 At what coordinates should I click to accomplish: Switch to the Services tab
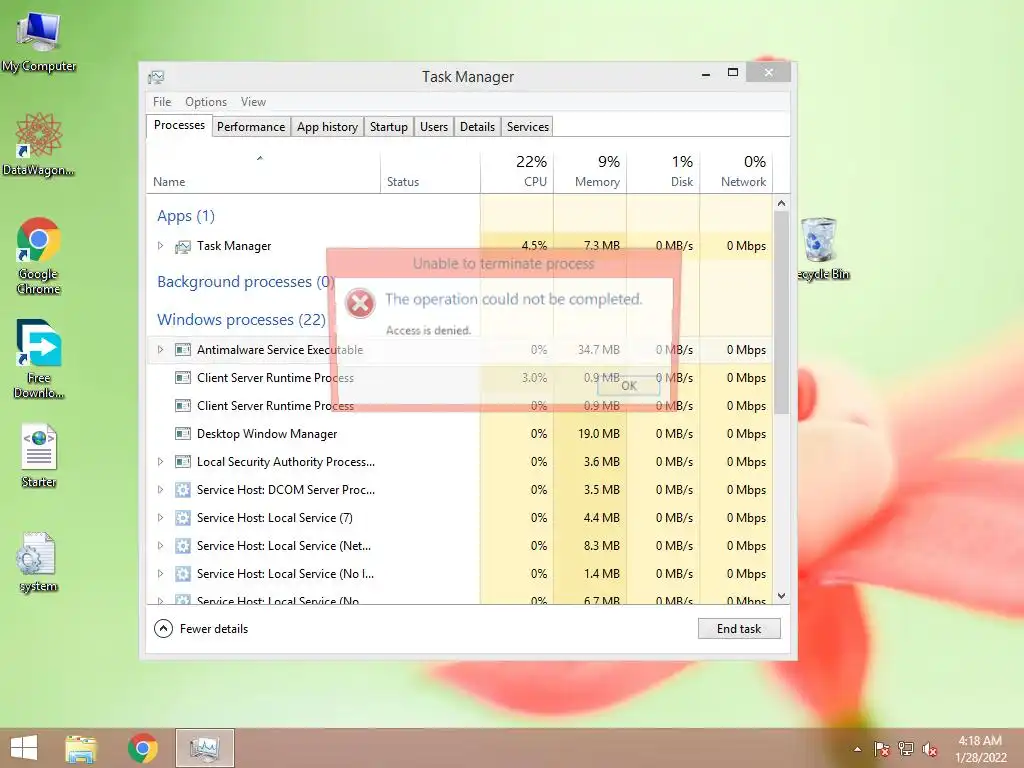tap(528, 127)
